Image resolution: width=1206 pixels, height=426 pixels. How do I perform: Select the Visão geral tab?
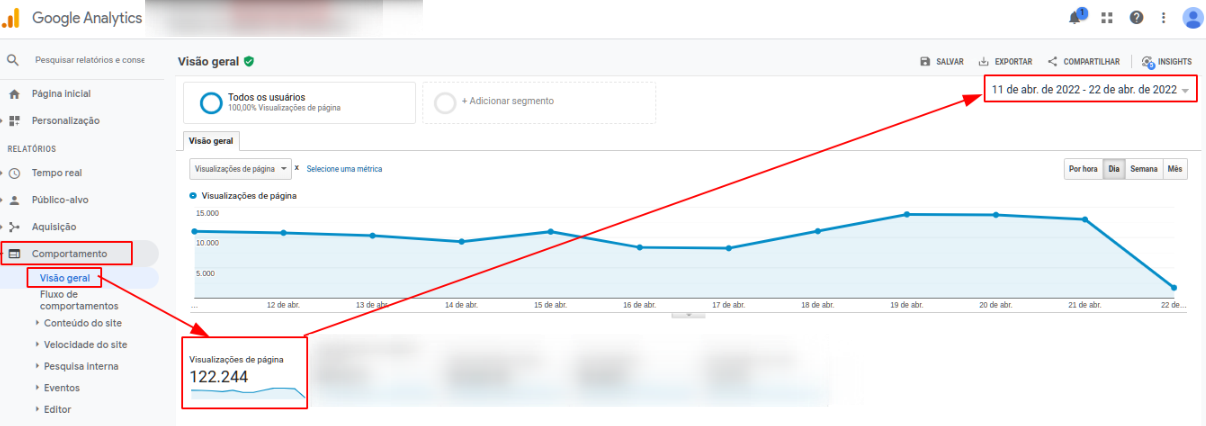pos(211,141)
